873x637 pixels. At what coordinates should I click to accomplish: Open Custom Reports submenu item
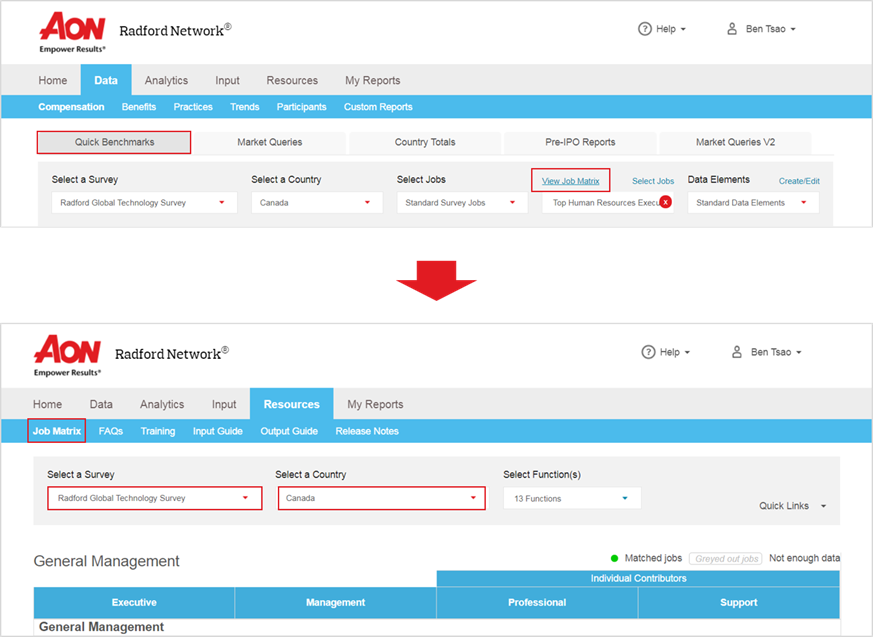378,107
